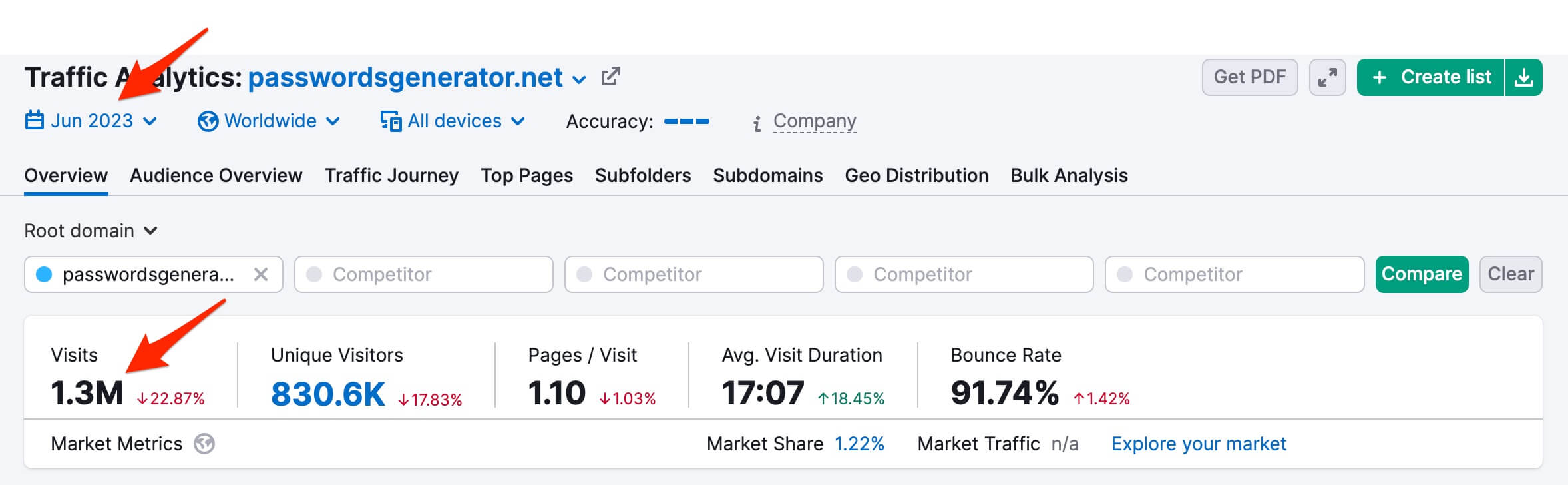This screenshot has height=485, width=1568.
Task: Open the Company info link
Action: click(815, 121)
